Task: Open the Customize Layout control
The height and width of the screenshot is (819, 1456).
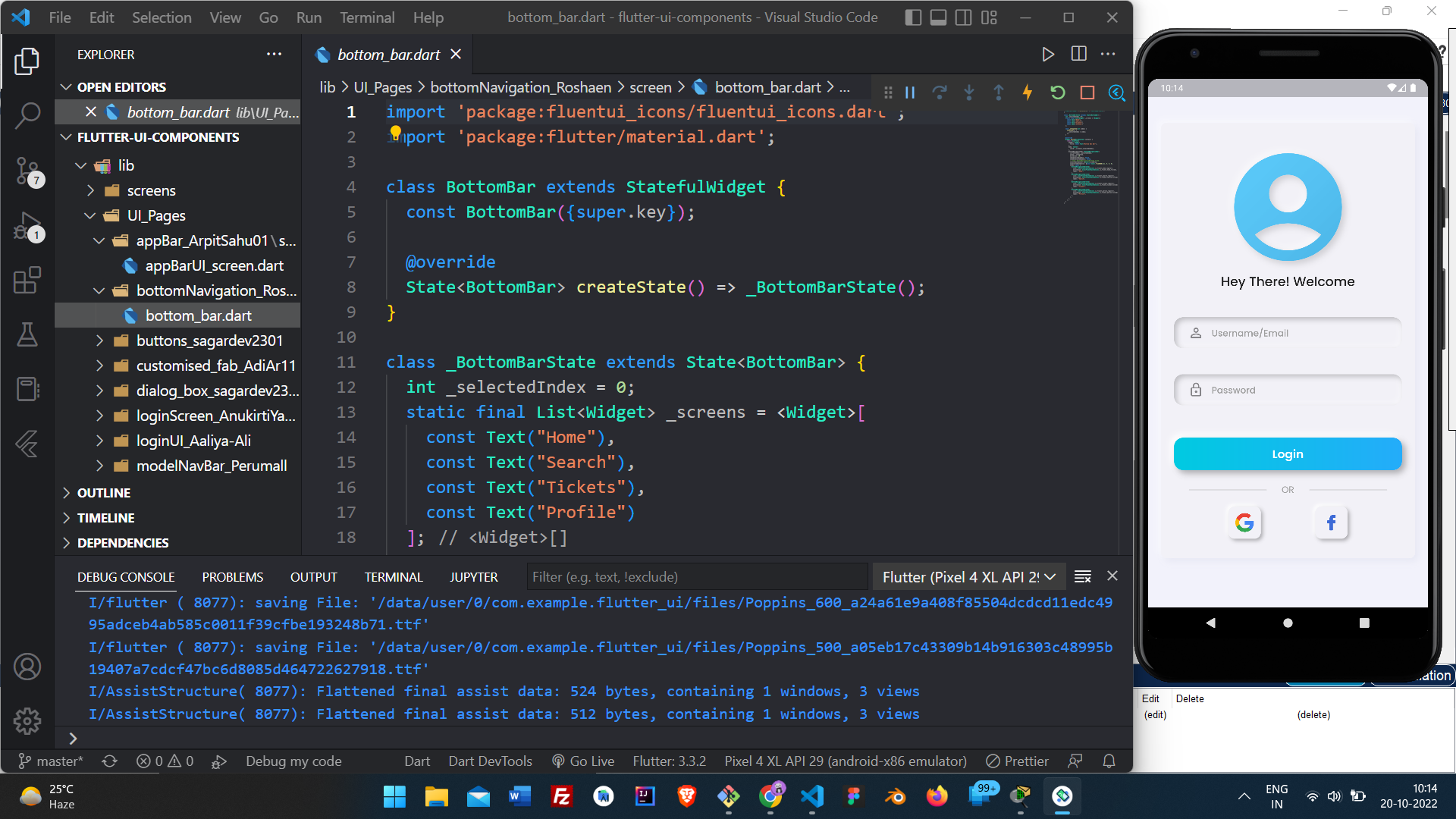Action: click(x=989, y=17)
